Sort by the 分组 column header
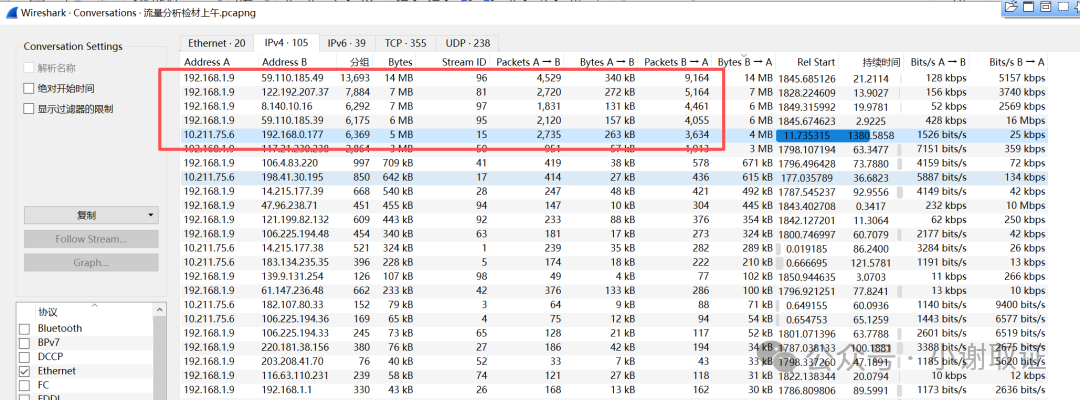 [x=355, y=62]
